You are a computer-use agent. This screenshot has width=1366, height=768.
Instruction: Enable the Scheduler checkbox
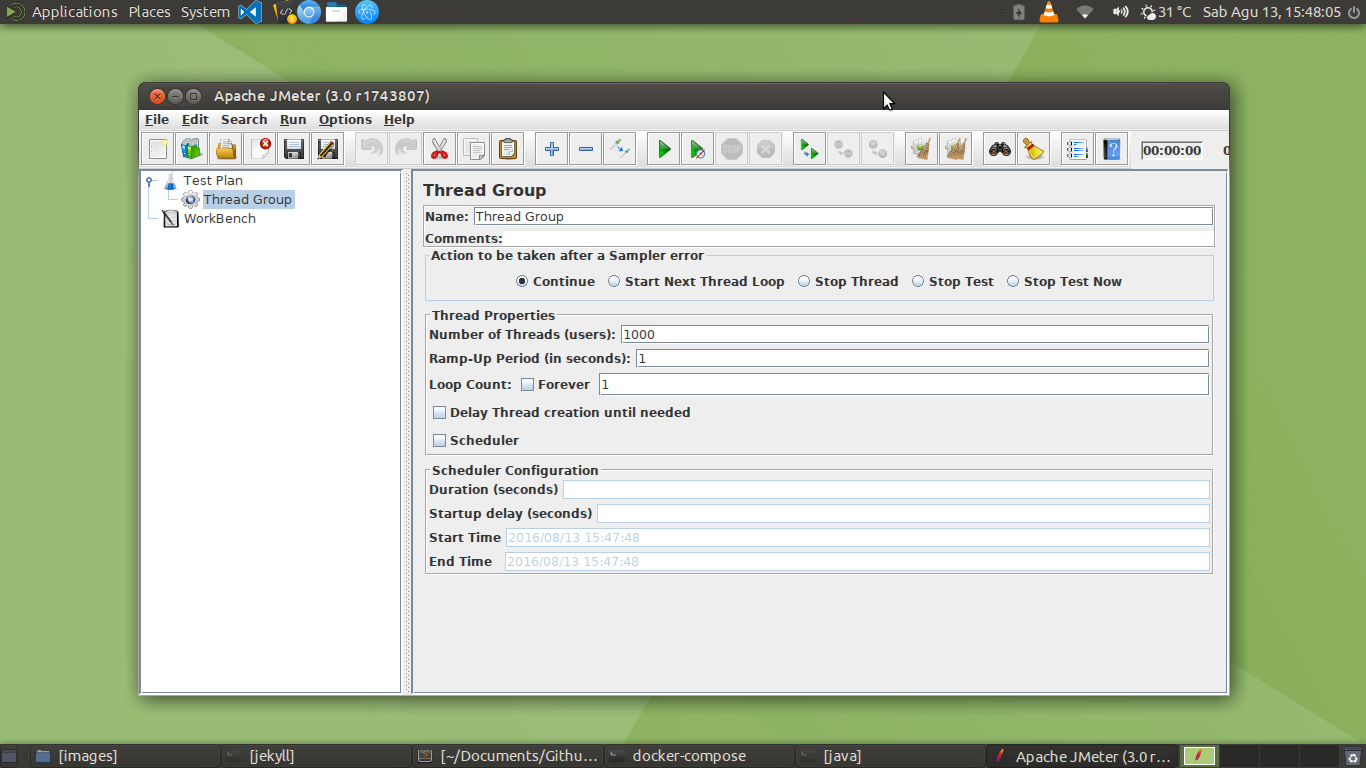point(439,441)
